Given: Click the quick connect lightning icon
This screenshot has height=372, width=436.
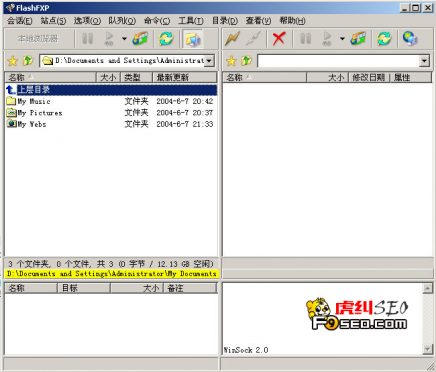Looking at the screenshot, I should click(x=232, y=39).
